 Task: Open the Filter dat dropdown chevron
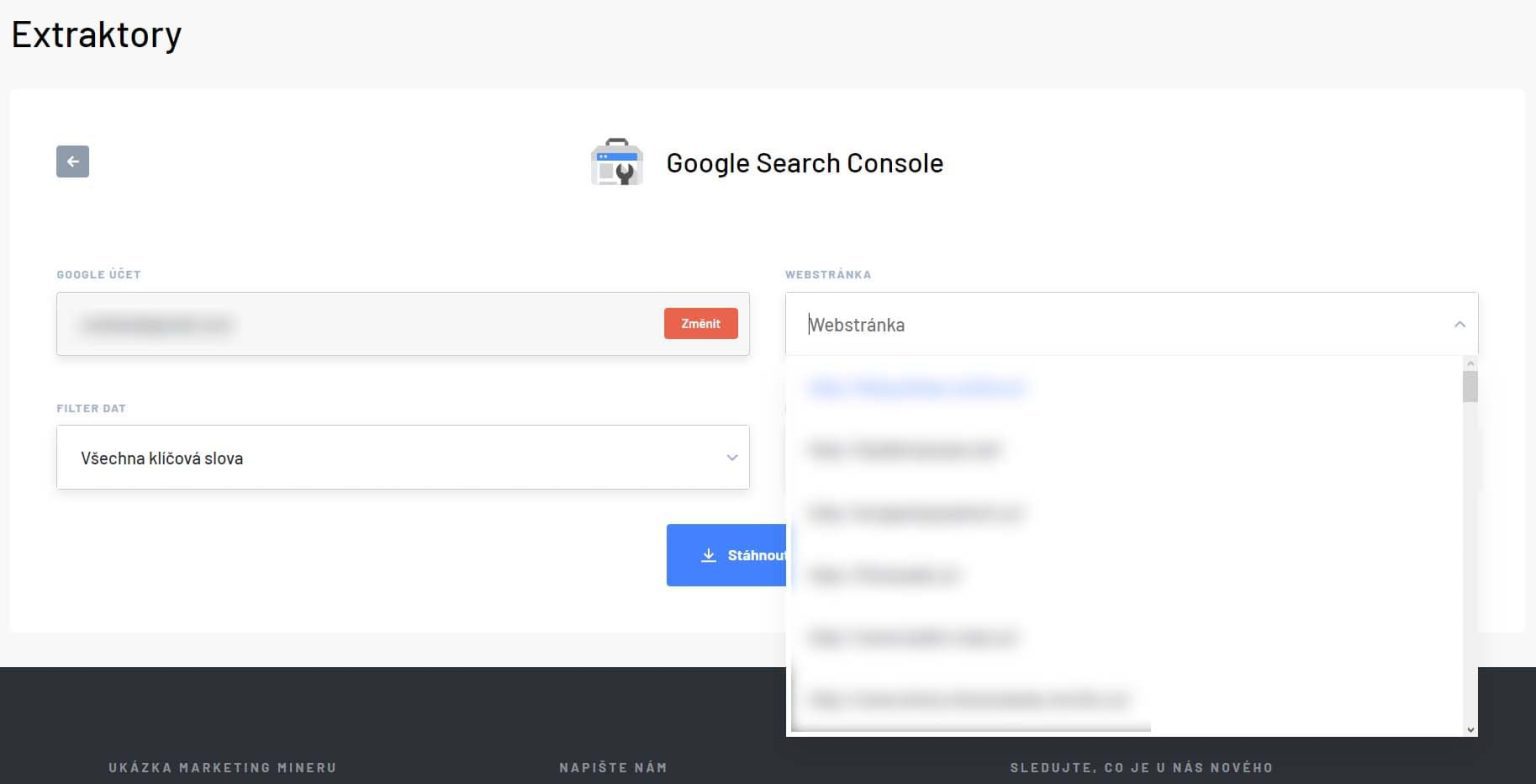[x=731, y=458]
